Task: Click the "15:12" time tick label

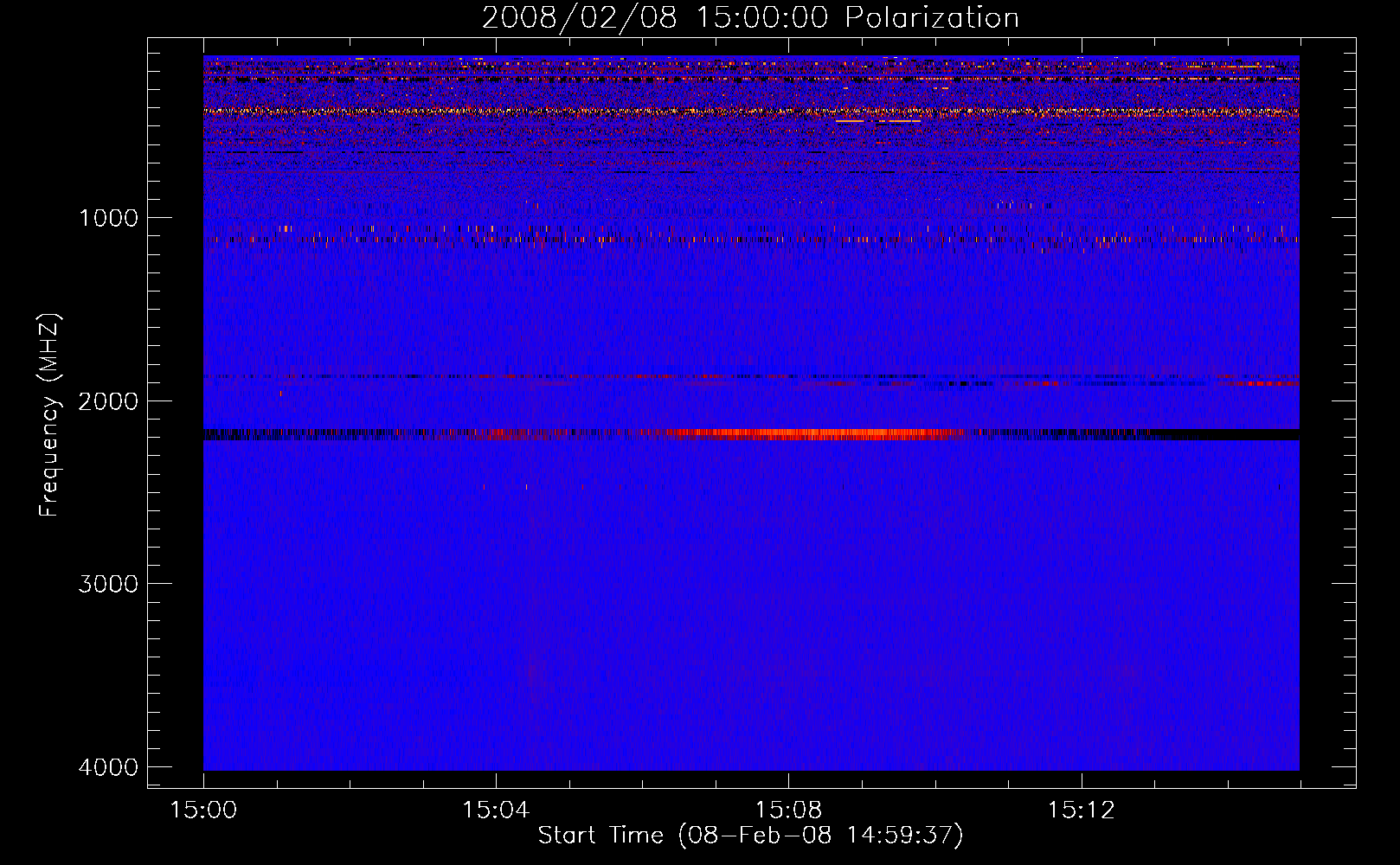Action: (x=1081, y=810)
